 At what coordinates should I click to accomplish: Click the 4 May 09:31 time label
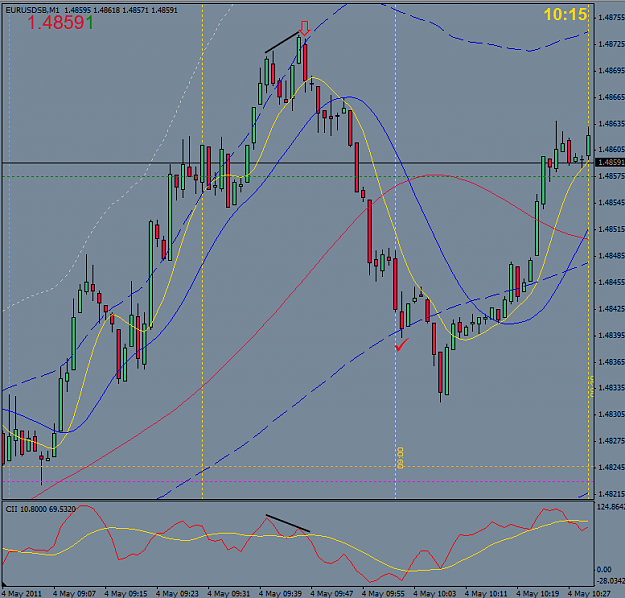pyautogui.click(x=228, y=593)
